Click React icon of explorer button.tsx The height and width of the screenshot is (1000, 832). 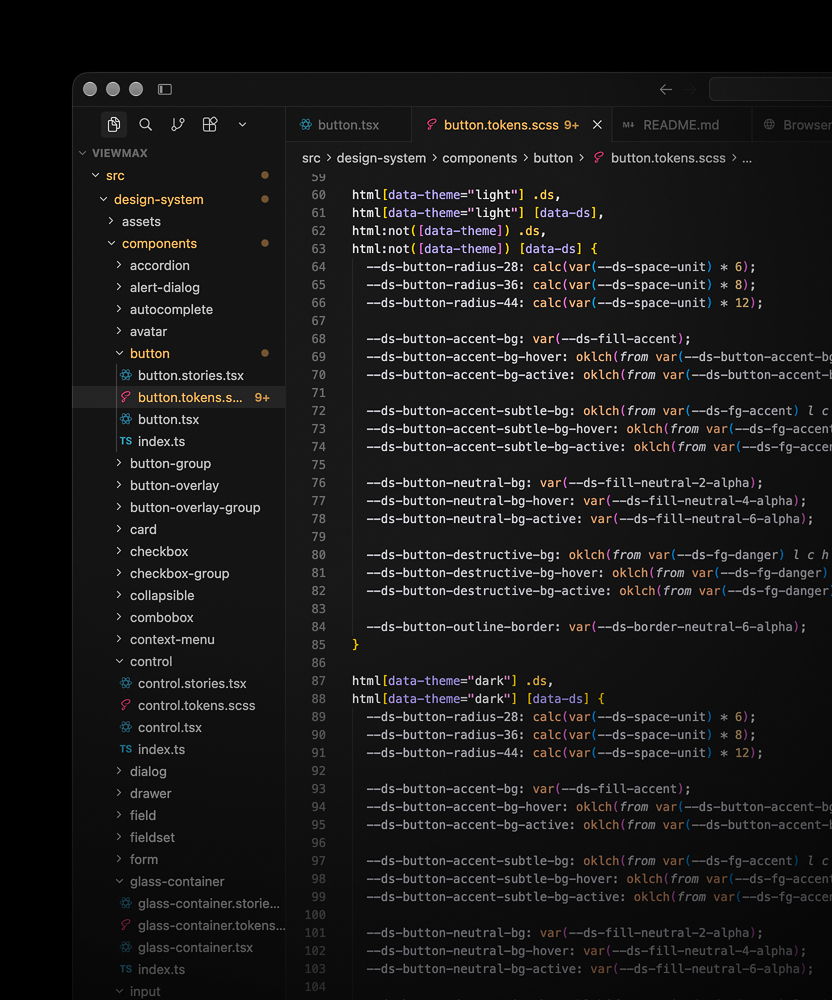tap(126, 419)
